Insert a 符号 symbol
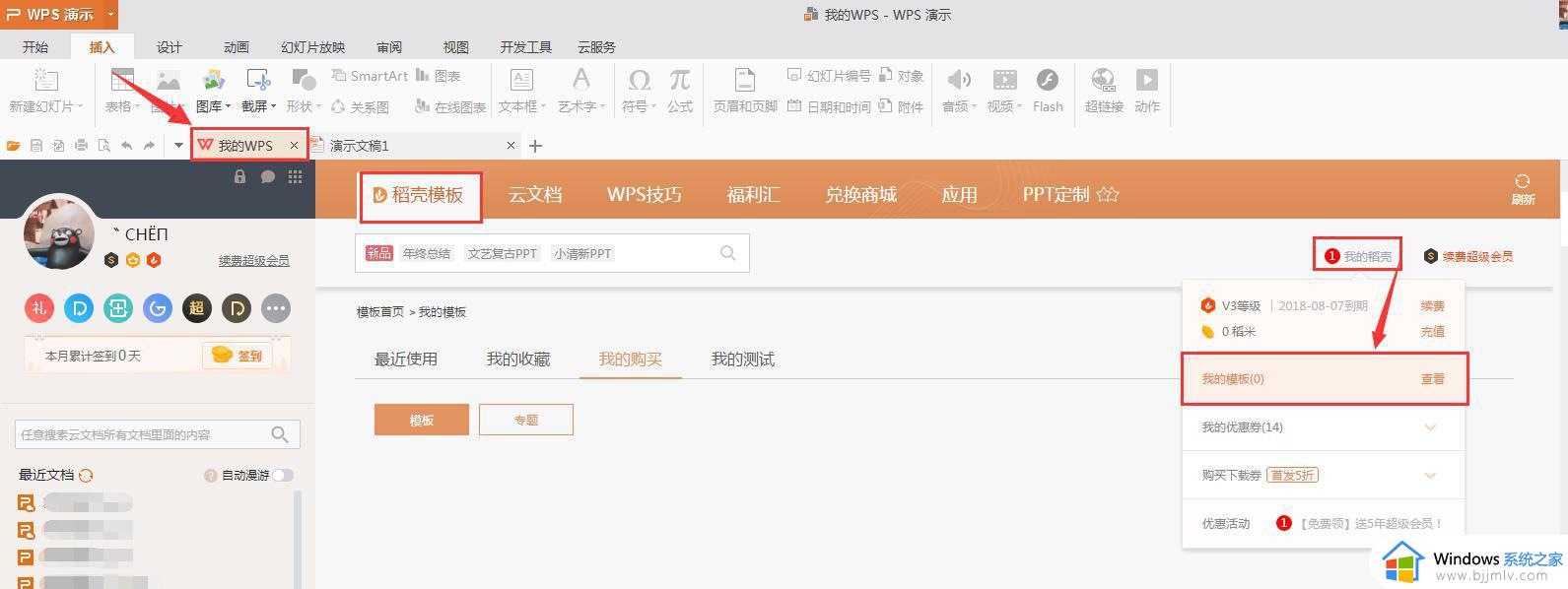This screenshot has height=589, width=1568. click(x=639, y=91)
